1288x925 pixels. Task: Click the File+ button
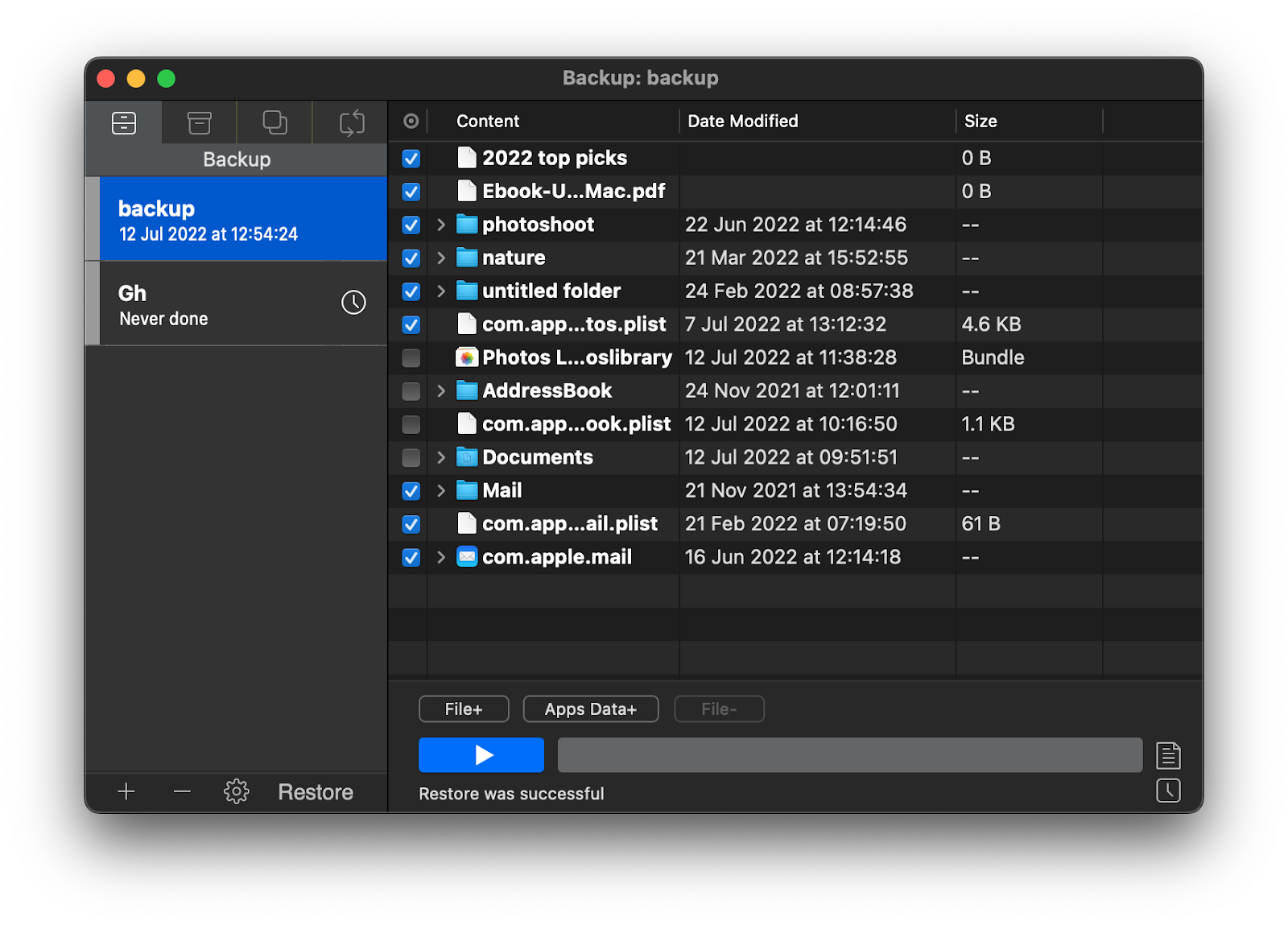pos(463,708)
